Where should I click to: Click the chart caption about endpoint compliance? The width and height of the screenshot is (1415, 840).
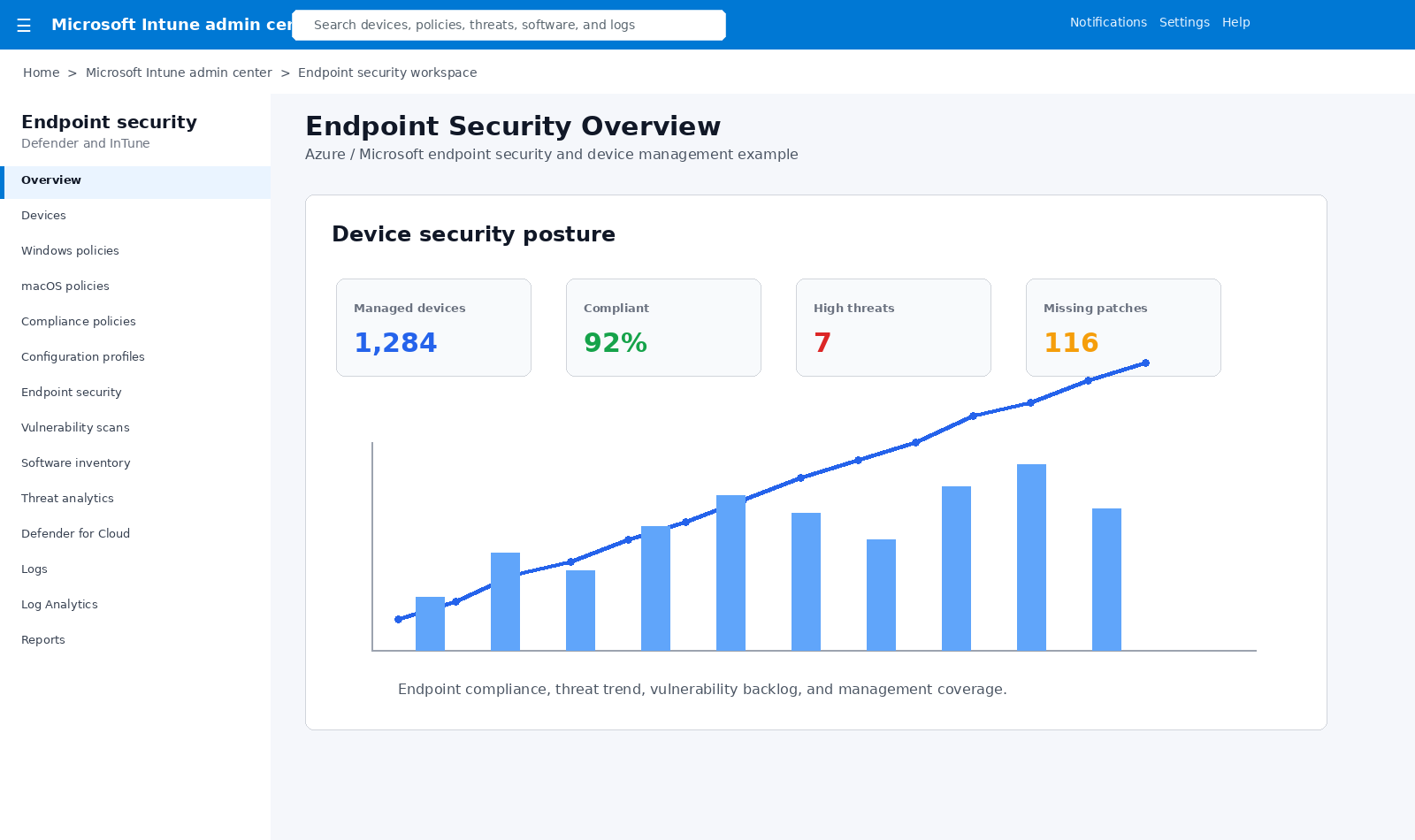click(x=702, y=690)
